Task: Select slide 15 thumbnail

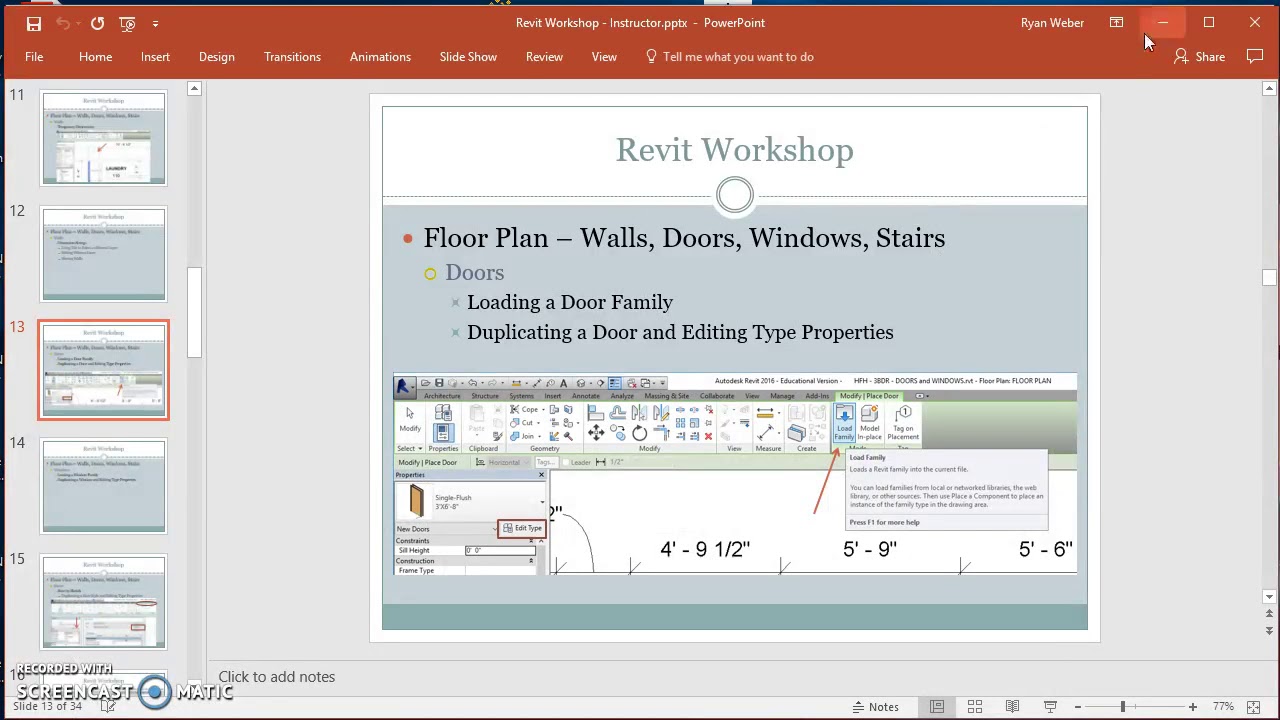Action: [x=104, y=602]
